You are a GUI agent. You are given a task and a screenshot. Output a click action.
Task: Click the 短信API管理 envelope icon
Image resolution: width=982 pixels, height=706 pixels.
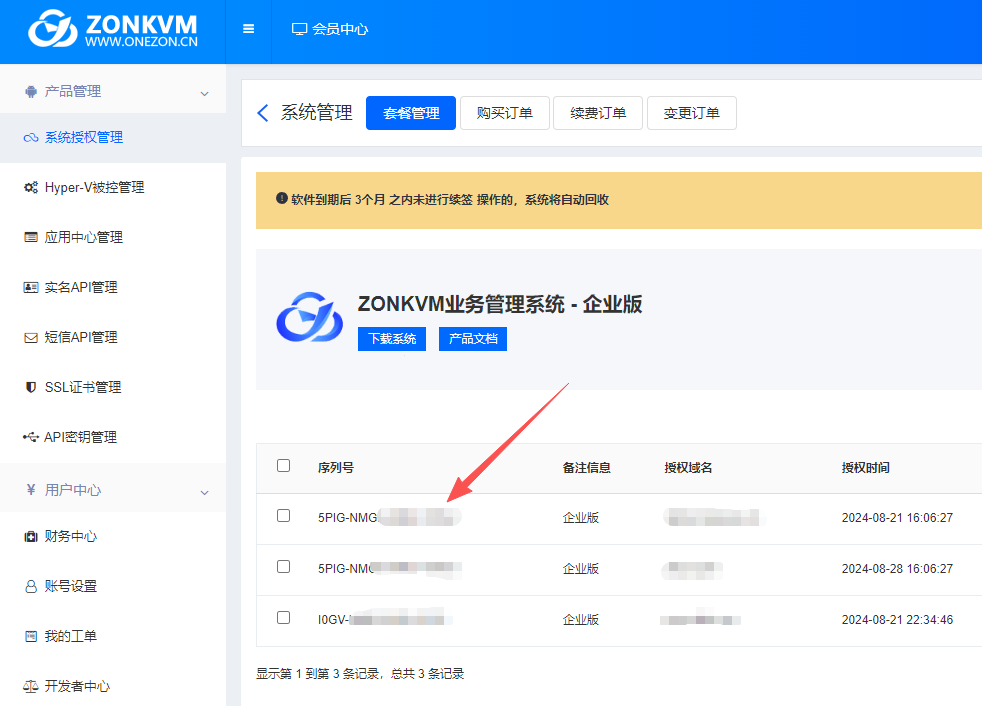click(x=31, y=337)
